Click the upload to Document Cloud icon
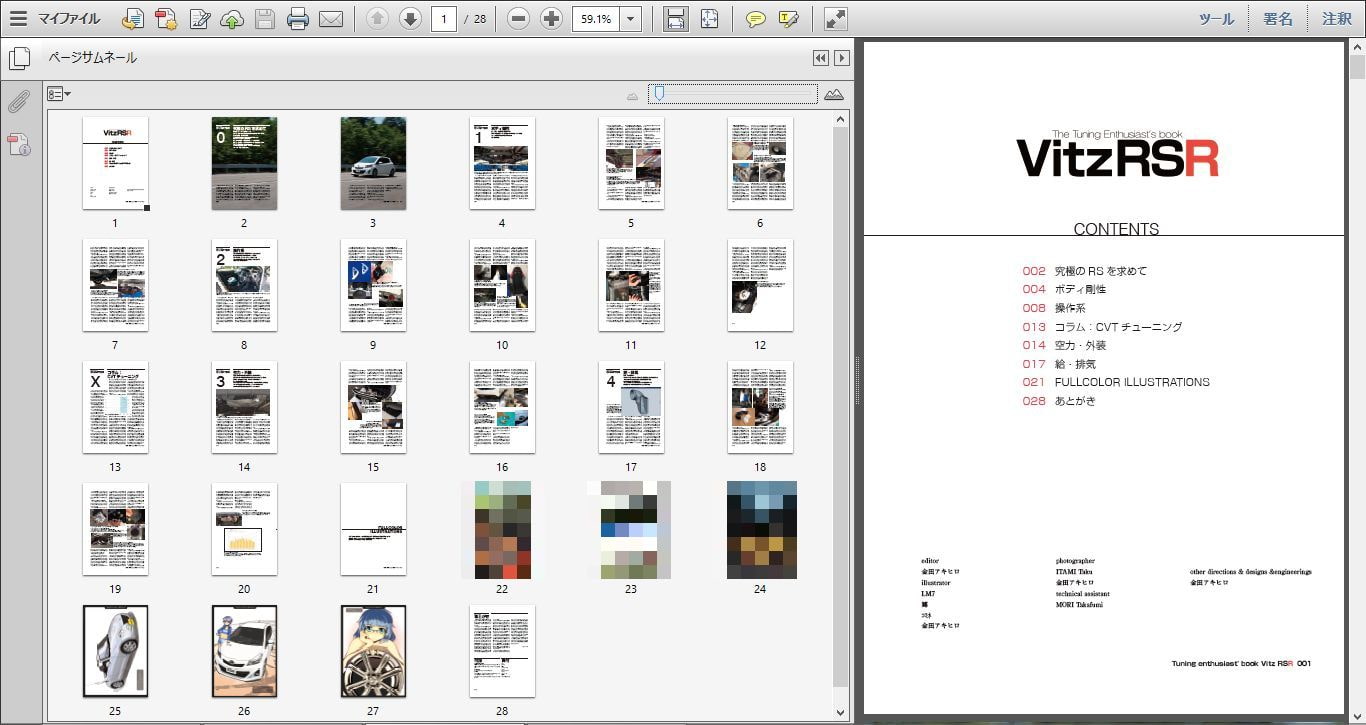 231,18
